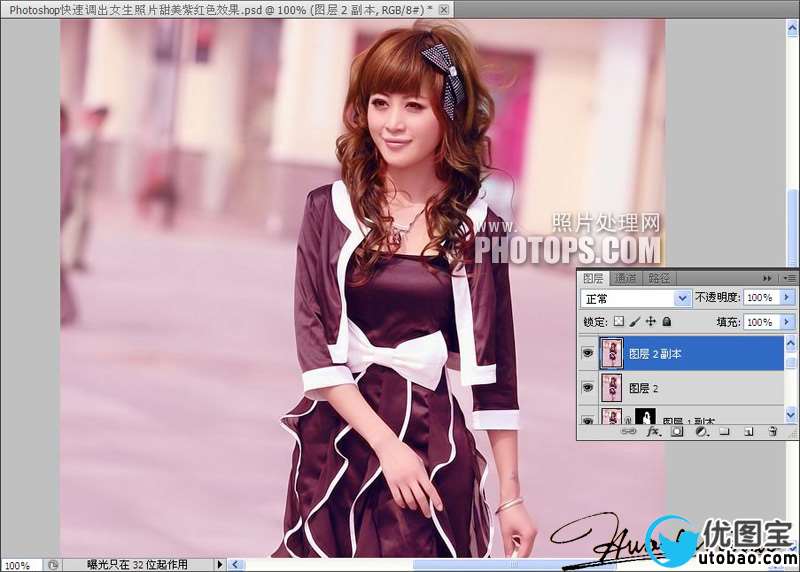Switch to the 路径 tab
Screen dimensions: 800x572
[x=659, y=278]
